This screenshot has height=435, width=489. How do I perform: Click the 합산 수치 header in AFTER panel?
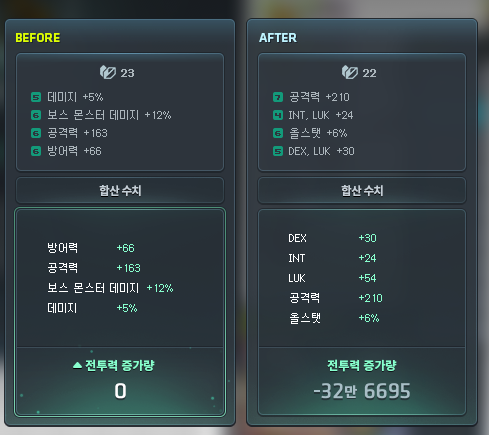tap(362, 191)
